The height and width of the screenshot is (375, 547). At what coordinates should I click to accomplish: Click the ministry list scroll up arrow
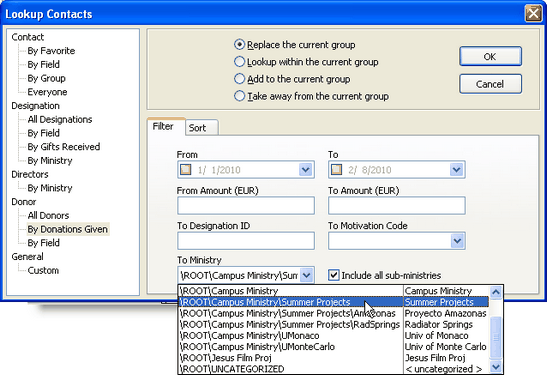[496, 292]
